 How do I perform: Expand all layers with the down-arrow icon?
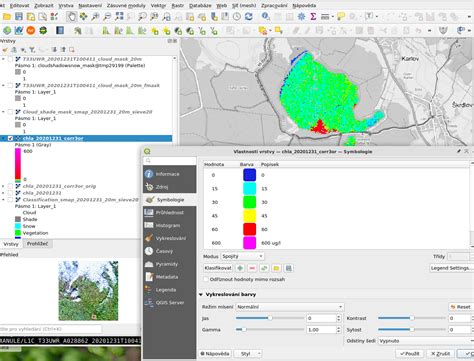click(54, 50)
